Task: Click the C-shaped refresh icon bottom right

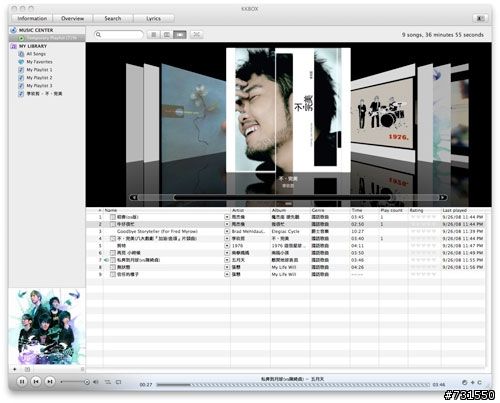Action: point(480,382)
